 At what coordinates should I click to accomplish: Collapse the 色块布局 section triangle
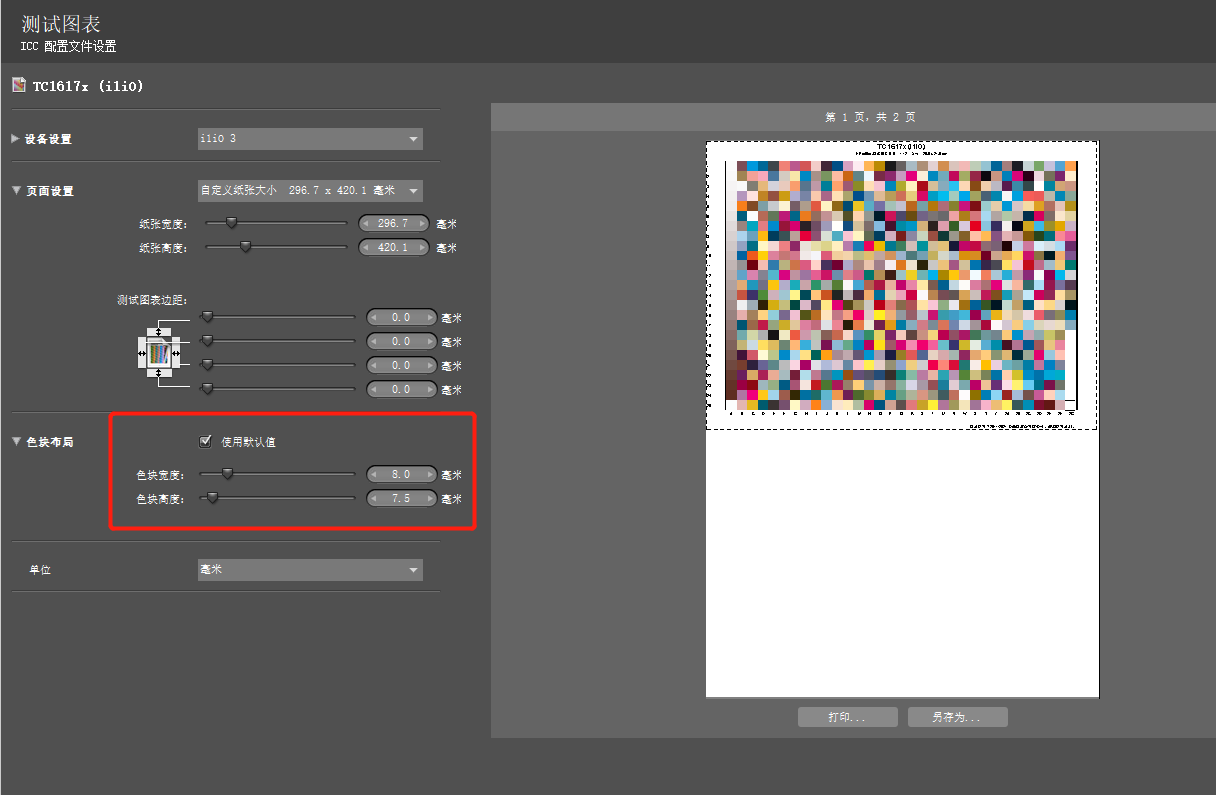[x=15, y=441]
